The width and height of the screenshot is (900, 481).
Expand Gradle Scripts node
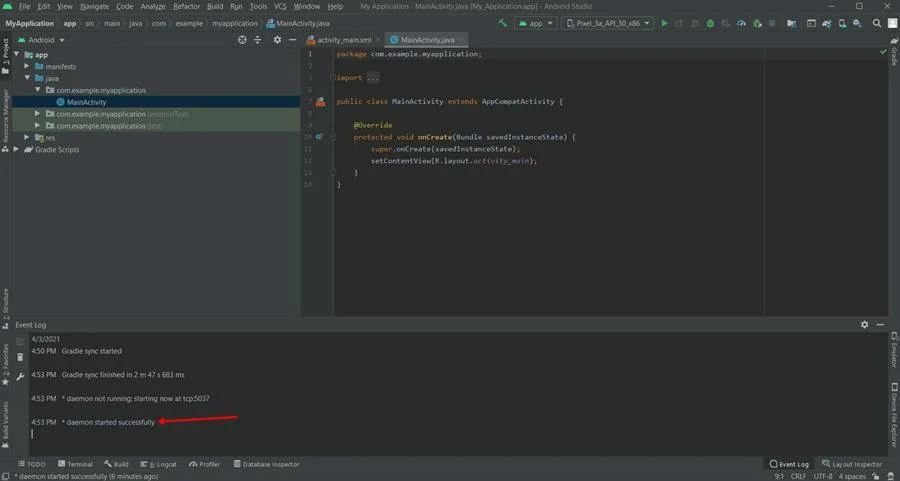tap(17, 150)
